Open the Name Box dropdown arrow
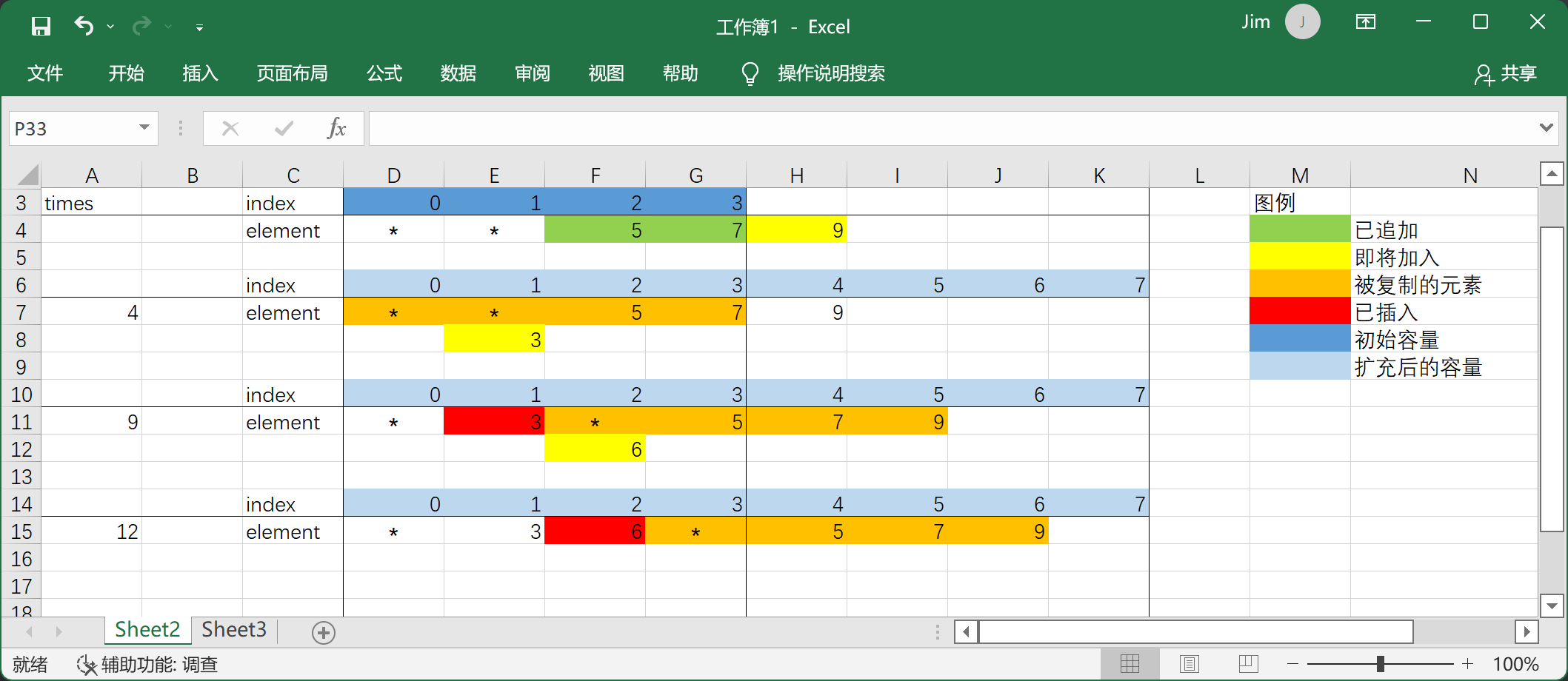 click(x=144, y=128)
